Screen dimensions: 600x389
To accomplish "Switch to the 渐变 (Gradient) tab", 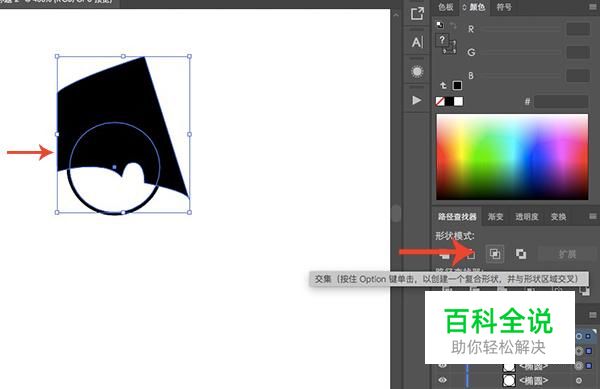I will pyautogui.click(x=496, y=217).
